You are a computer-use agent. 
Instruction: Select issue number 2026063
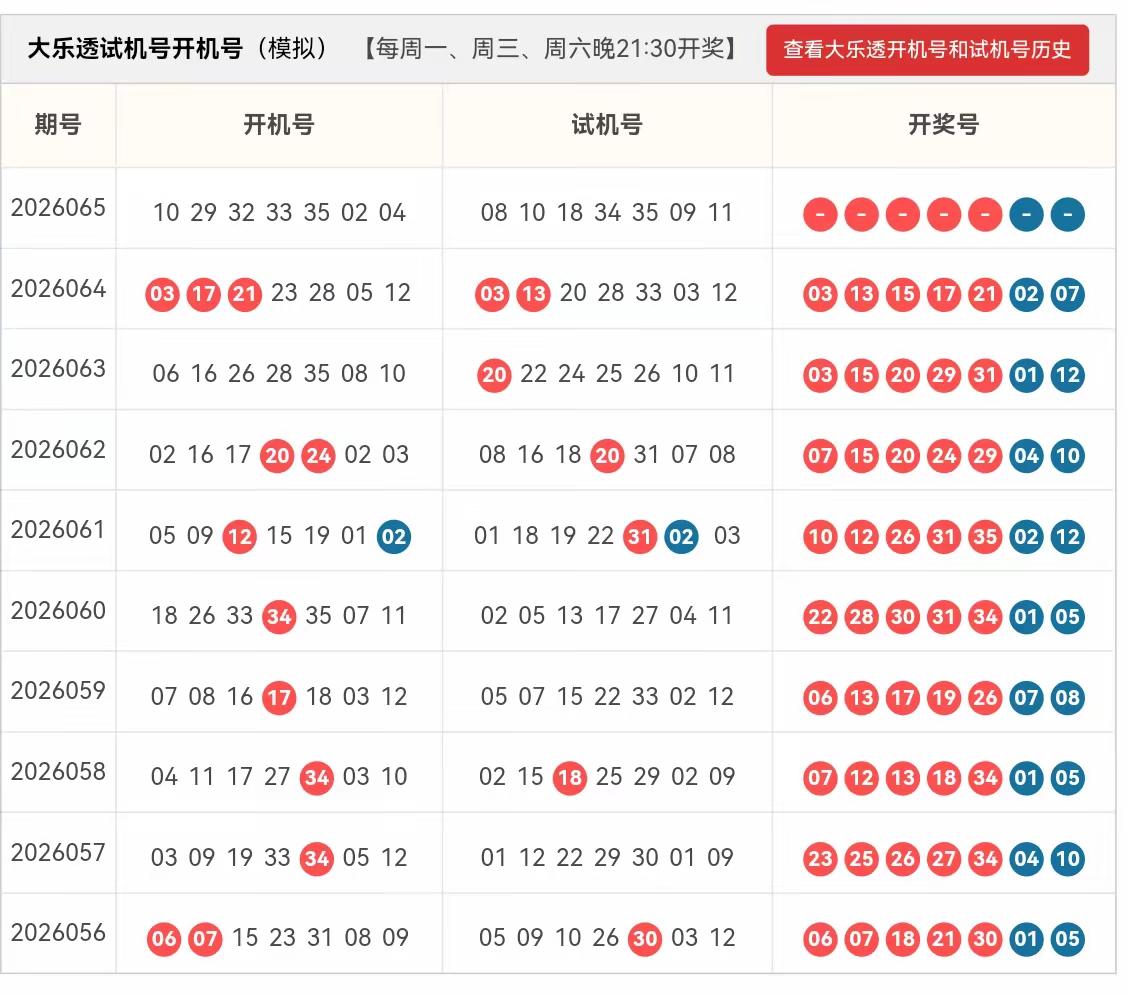[x=58, y=368]
